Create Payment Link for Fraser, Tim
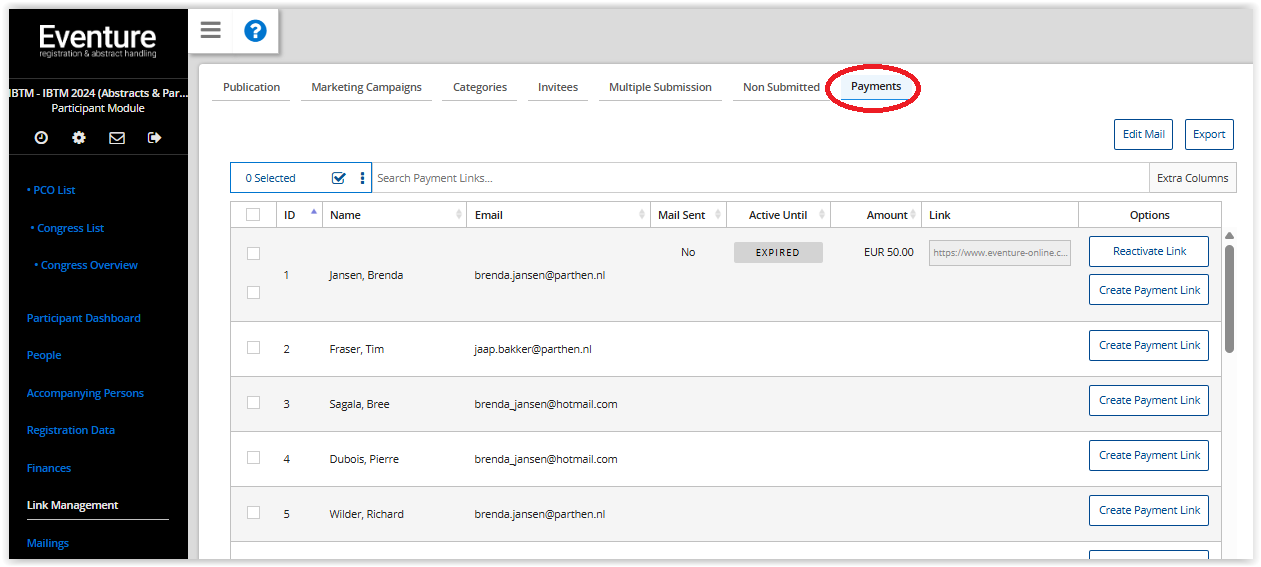1261x567 pixels. coord(1149,345)
